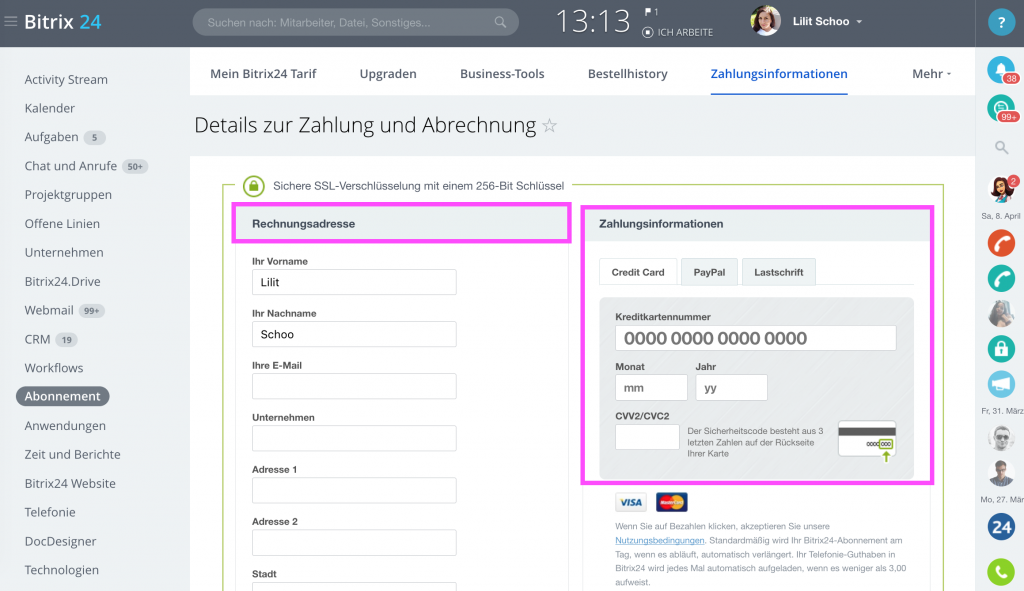Select the PayPal payment tab
This screenshot has width=1024, height=591.
coord(709,272)
